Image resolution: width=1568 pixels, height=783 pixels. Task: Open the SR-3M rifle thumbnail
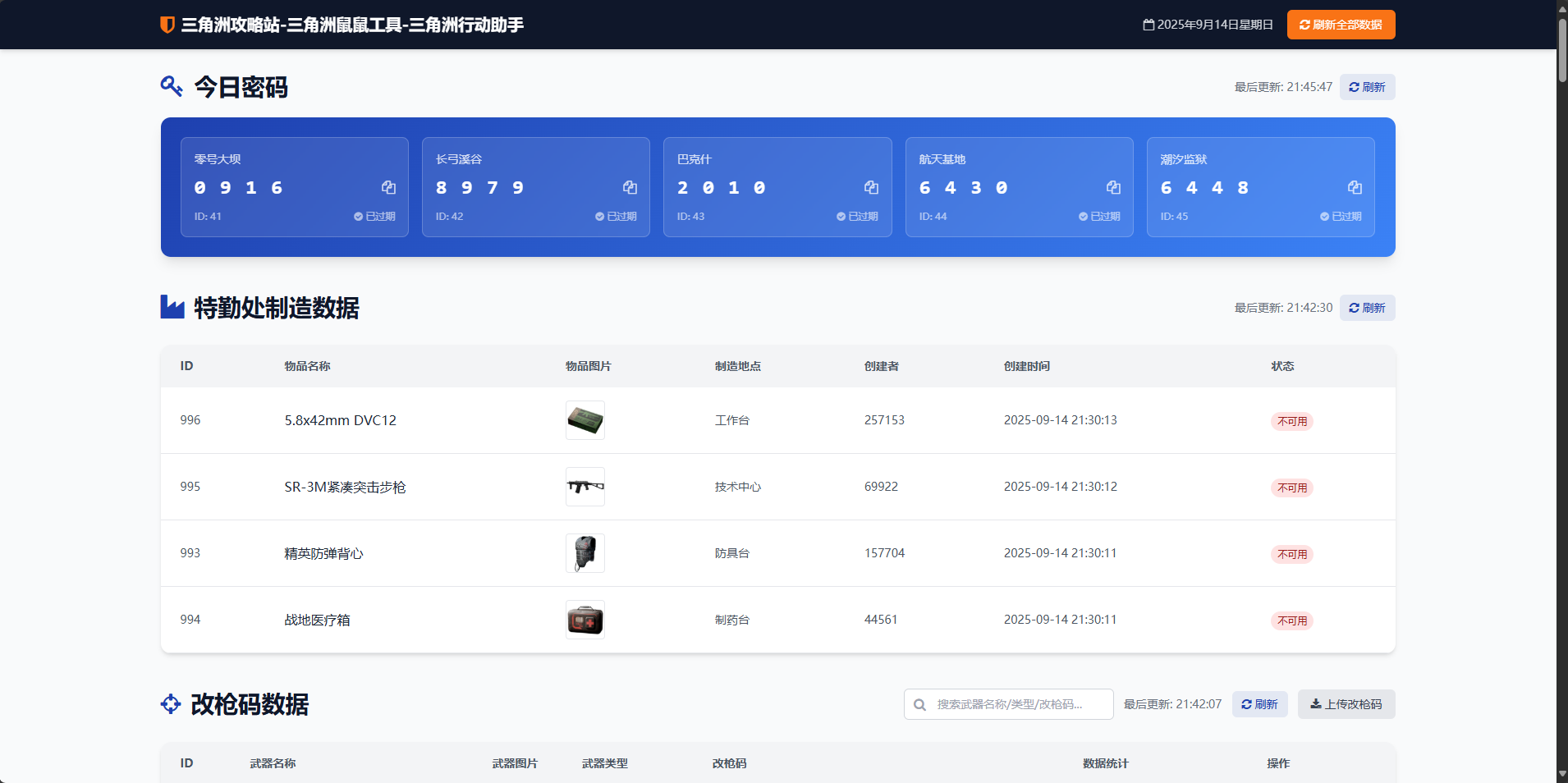tap(585, 487)
